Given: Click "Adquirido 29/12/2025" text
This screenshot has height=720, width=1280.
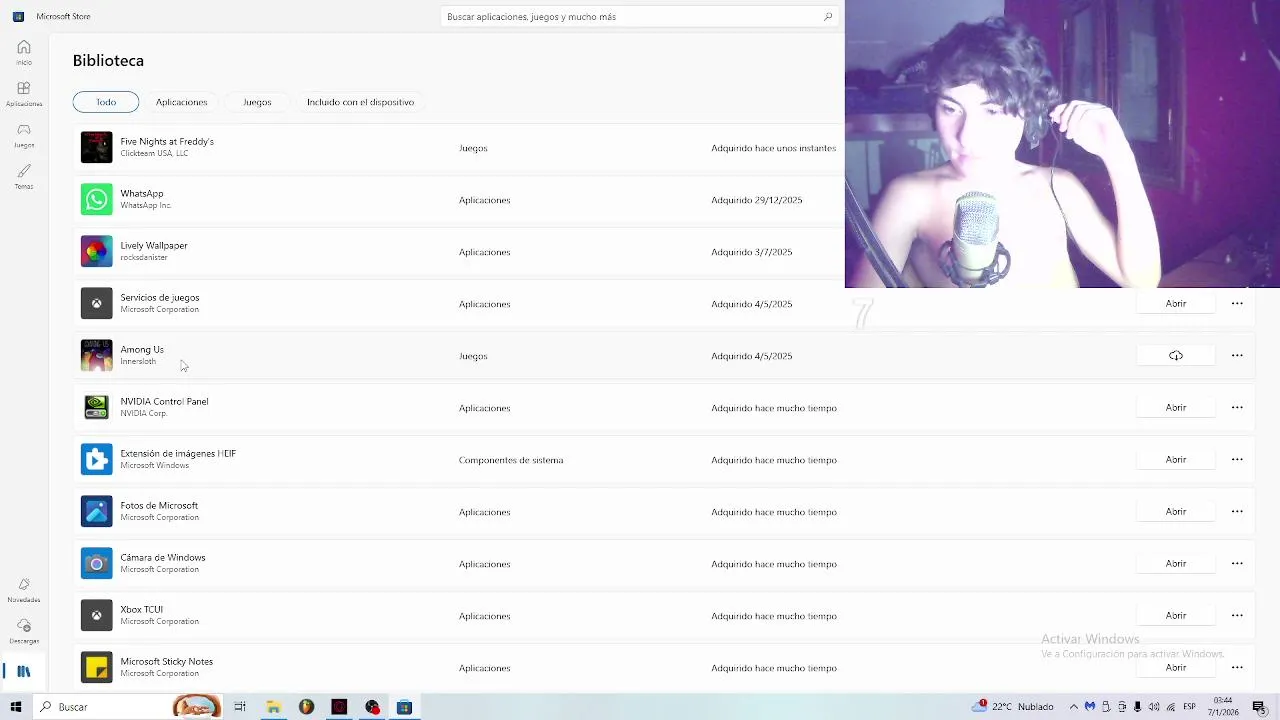Looking at the screenshot, I should (x=757, y=200).
